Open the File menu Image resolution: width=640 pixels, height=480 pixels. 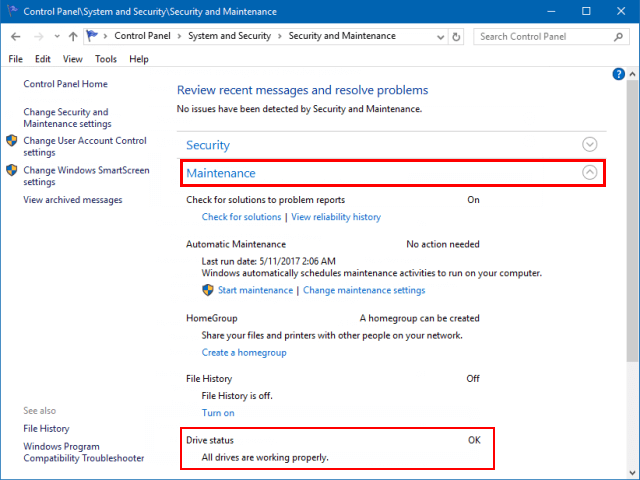tap(15, 59)
